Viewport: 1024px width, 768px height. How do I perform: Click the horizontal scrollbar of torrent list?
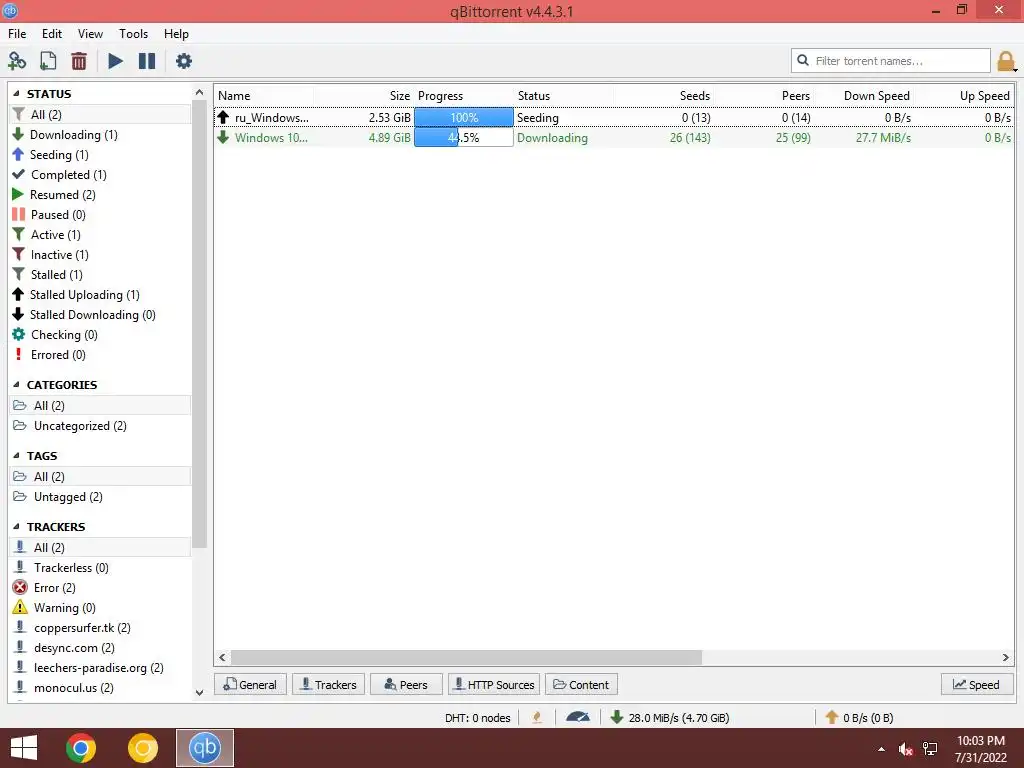click(466, 658)
